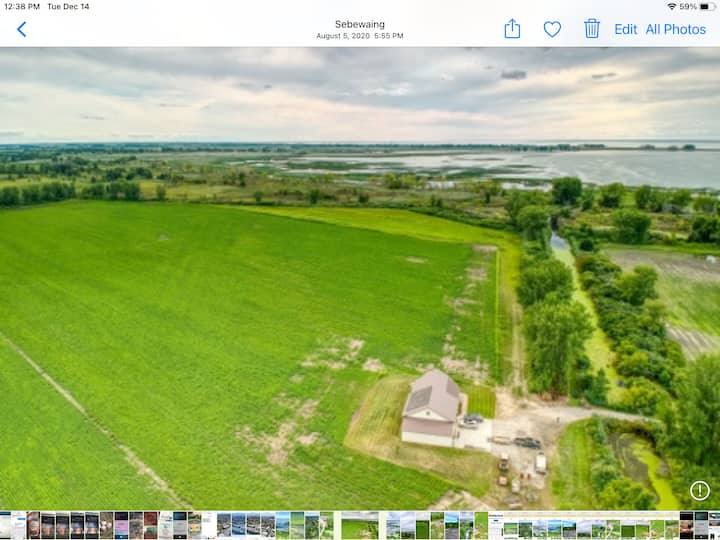The height and width of the screenshot is (540, 720).
Task: Tap the aerial farm photo to hide controls
Action: (360, 278)
